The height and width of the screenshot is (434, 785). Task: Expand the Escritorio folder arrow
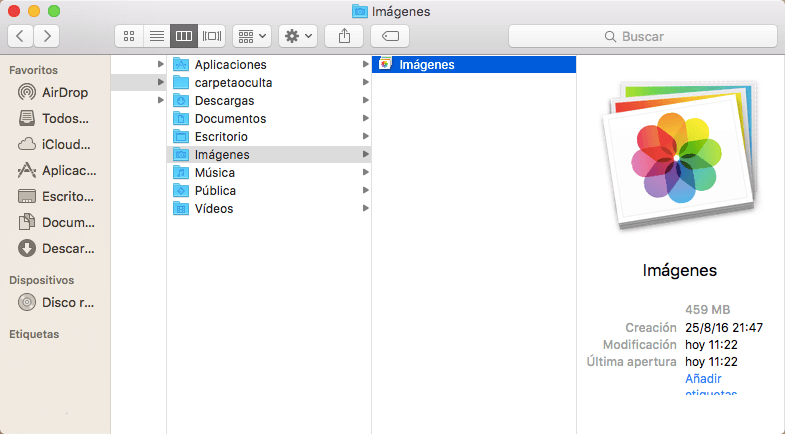coord(365,136)
